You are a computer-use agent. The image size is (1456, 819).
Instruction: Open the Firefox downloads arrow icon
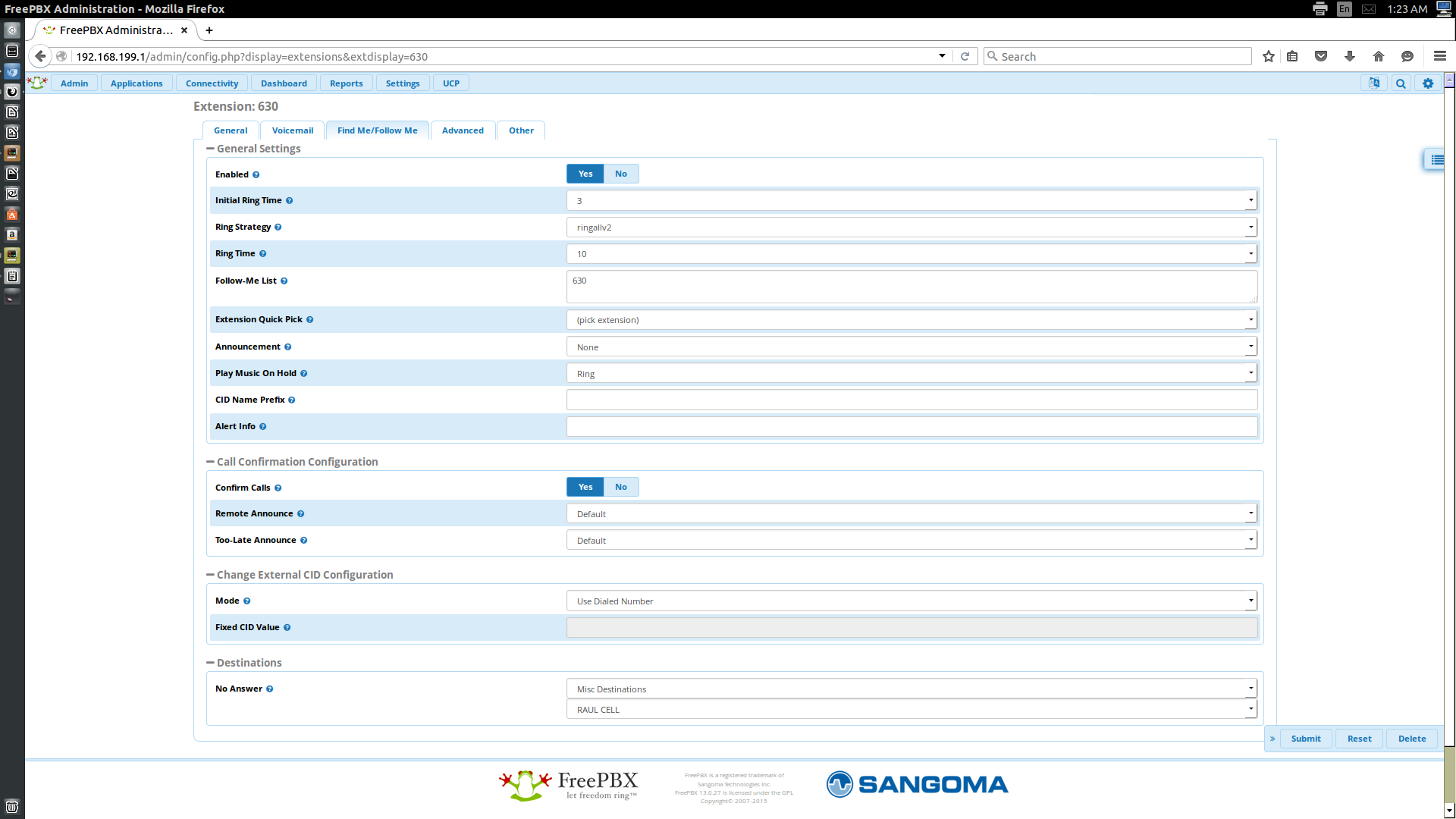[1349, 56]
